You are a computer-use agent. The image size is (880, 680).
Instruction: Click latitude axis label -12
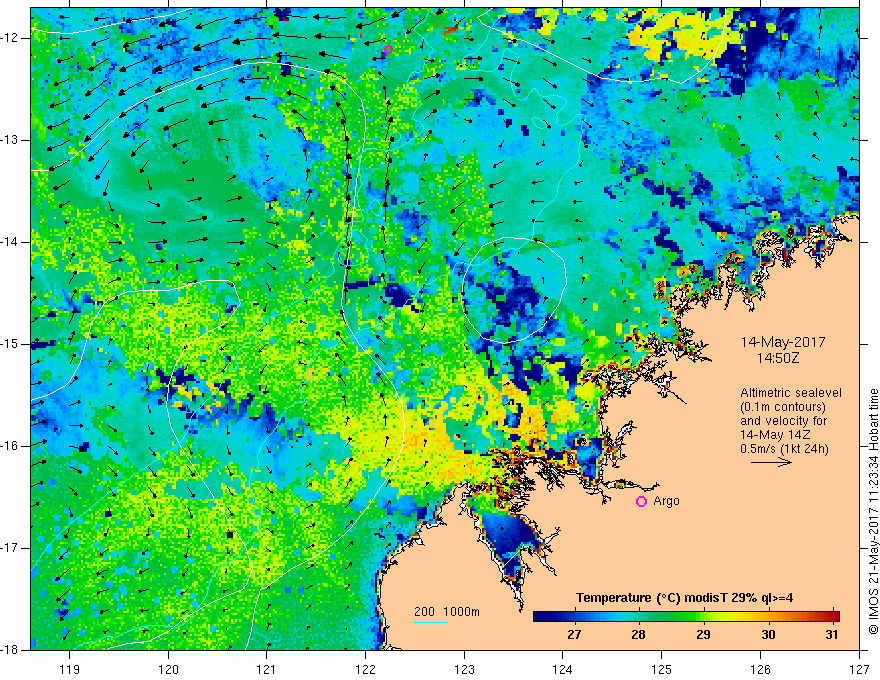click(10, 38)
